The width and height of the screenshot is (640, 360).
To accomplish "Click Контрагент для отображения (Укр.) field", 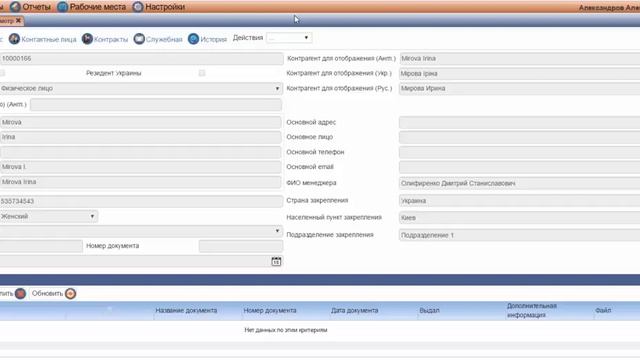I will pyautogui.click(x=520, y=73).
